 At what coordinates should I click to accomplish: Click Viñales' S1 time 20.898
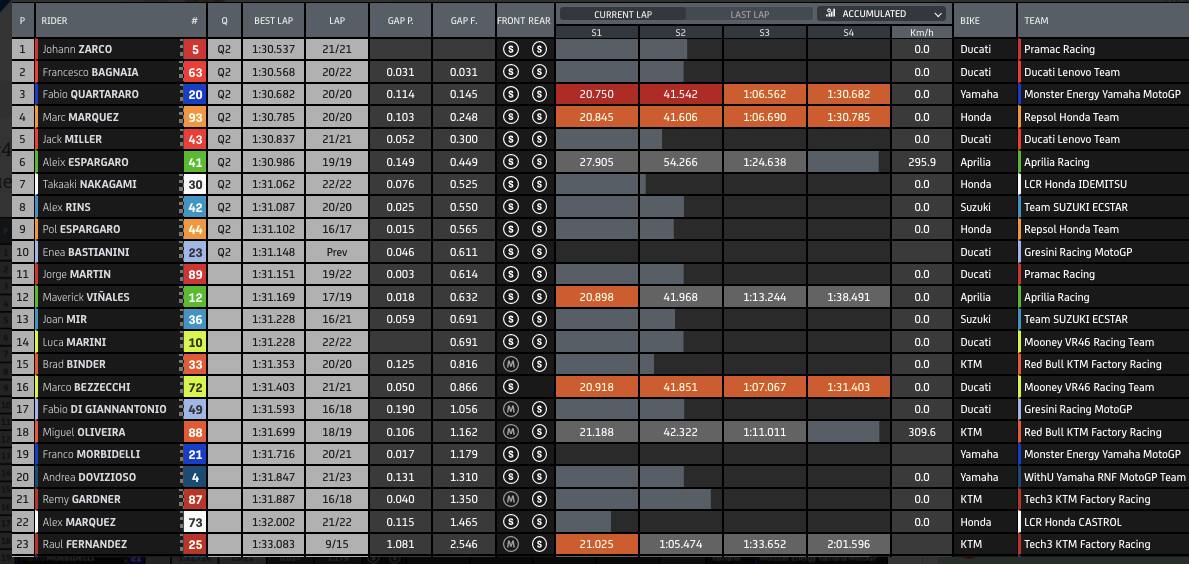[x=597, y=297]
